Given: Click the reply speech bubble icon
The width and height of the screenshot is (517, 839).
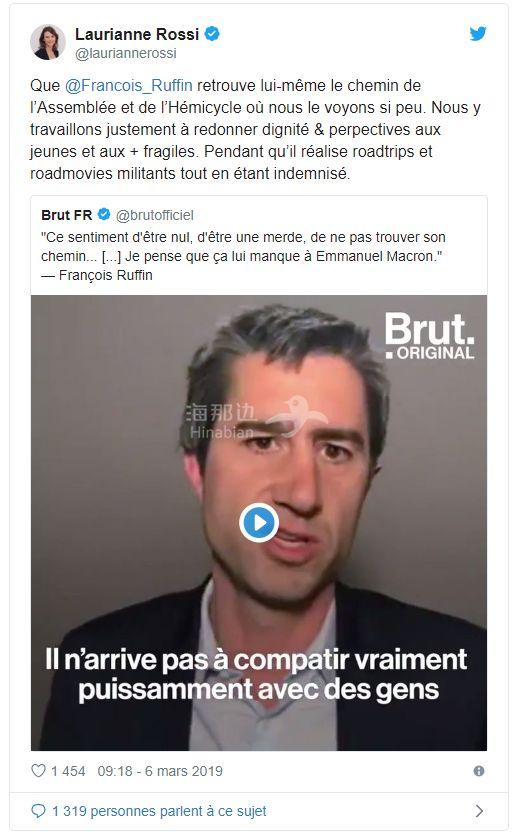Looking at the screenshot, I should tap(39, 811).
